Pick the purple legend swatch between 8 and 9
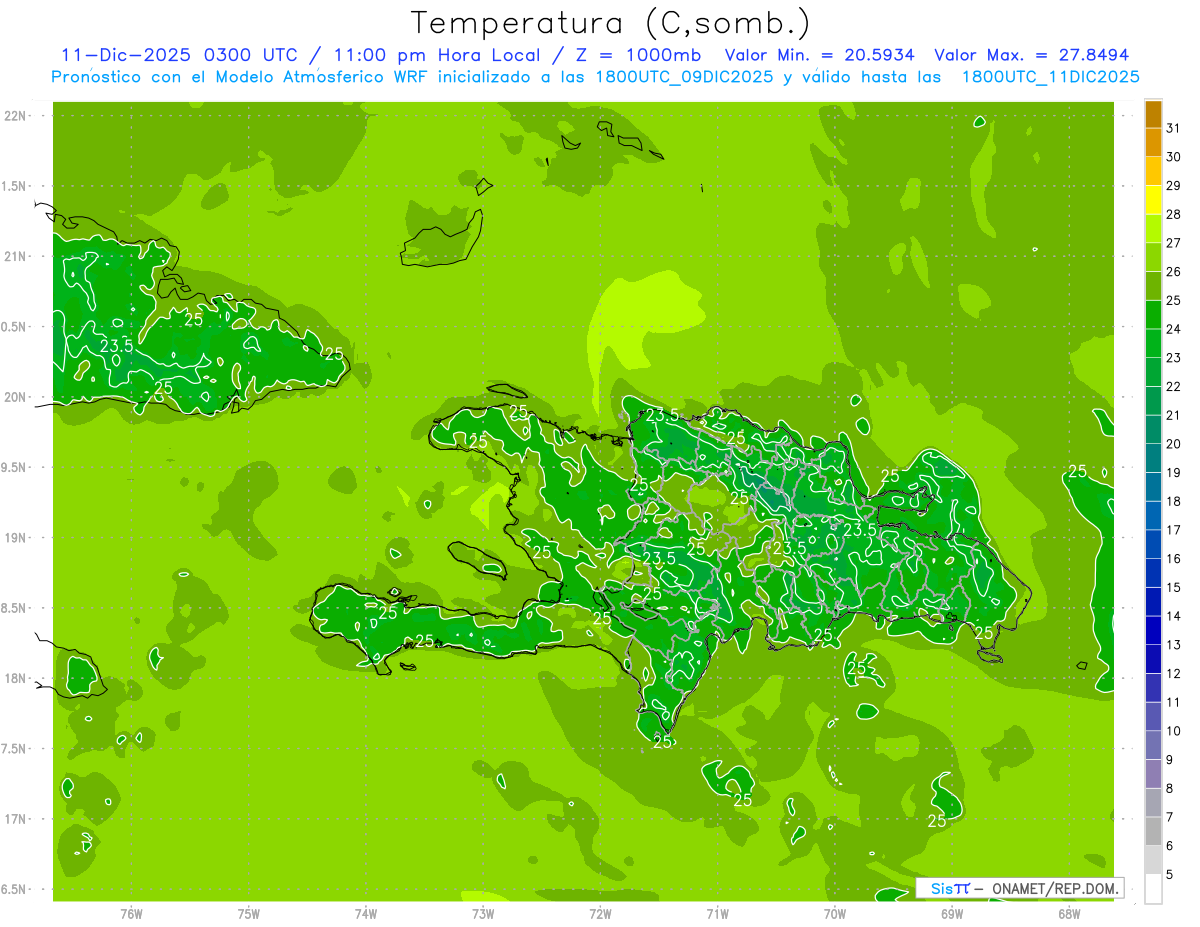Image resolution: width=1200 pixels, height=927 pixels. (1154, 774)
